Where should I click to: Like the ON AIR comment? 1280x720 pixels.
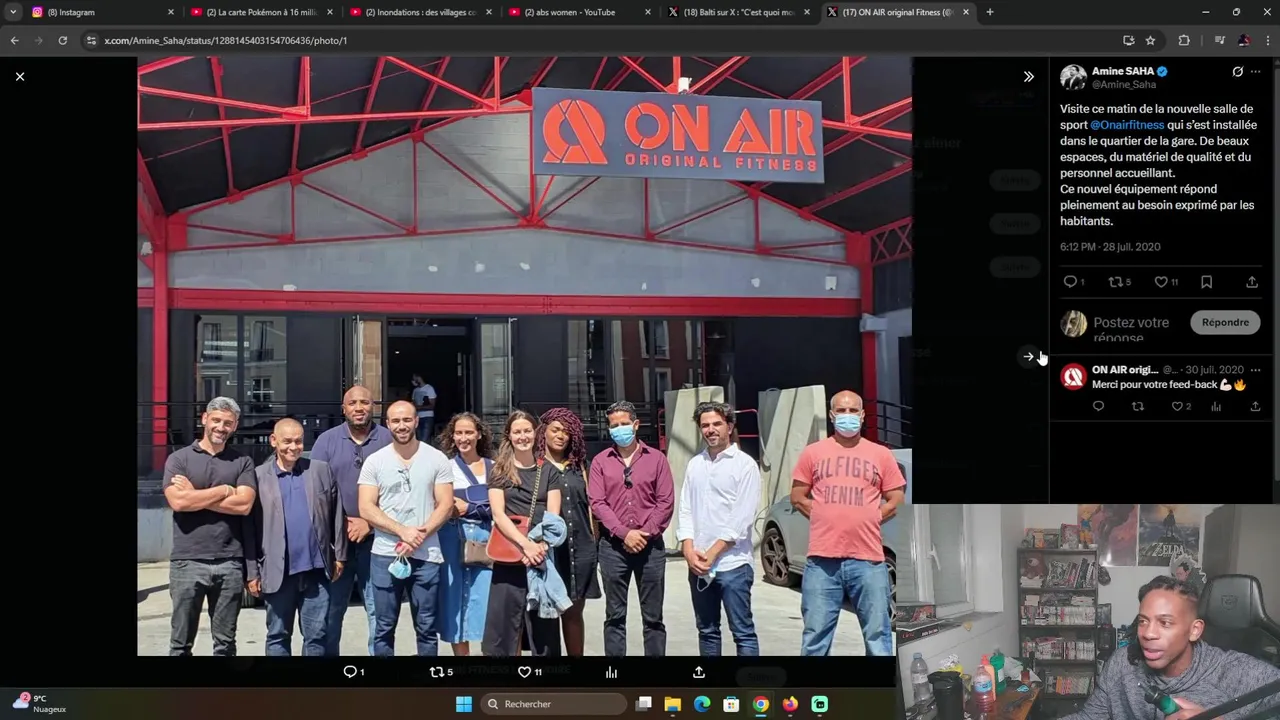click(1178, 406)
